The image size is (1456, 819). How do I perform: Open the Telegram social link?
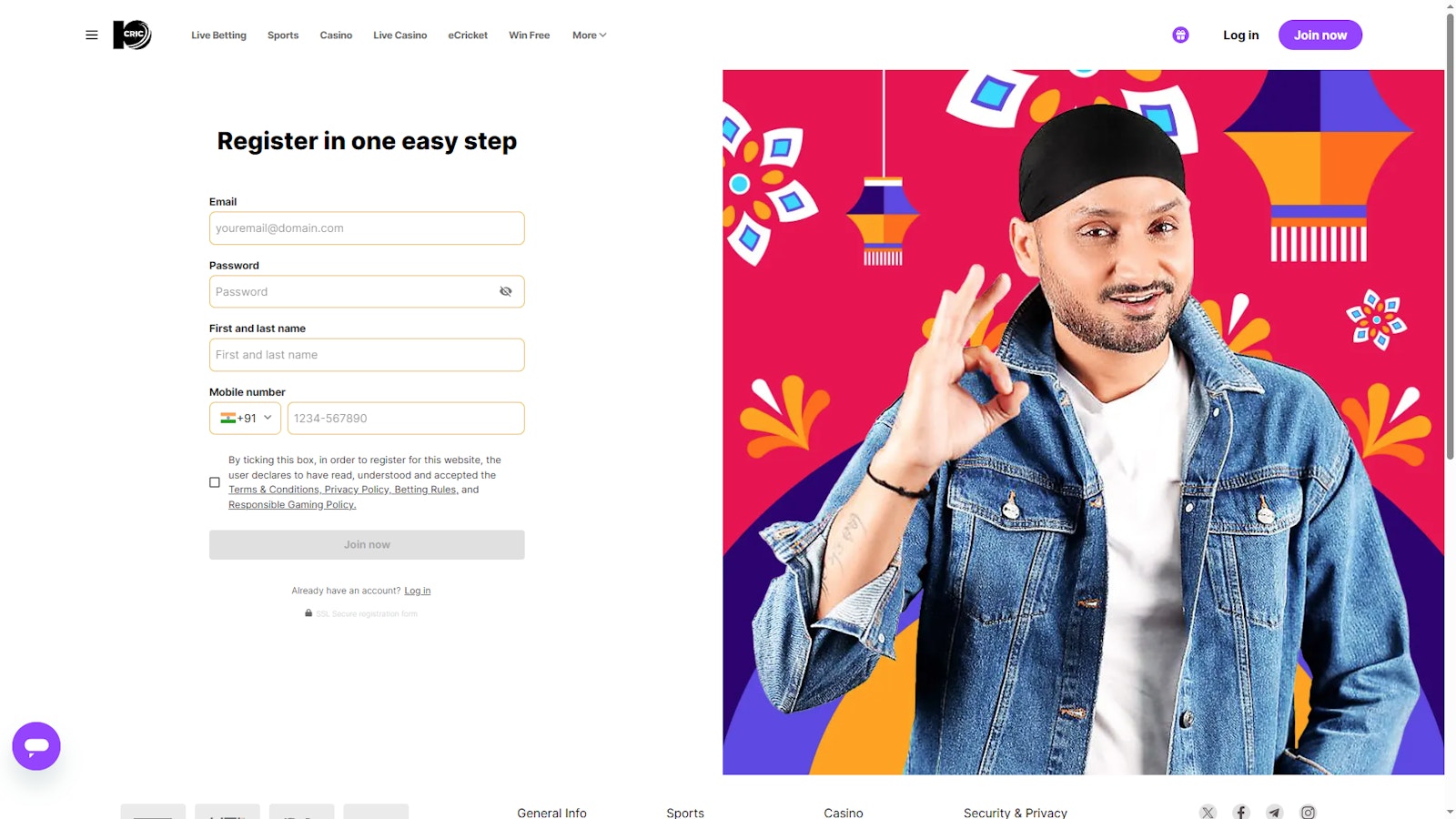pyautogui.click(x=1275, y=813)
